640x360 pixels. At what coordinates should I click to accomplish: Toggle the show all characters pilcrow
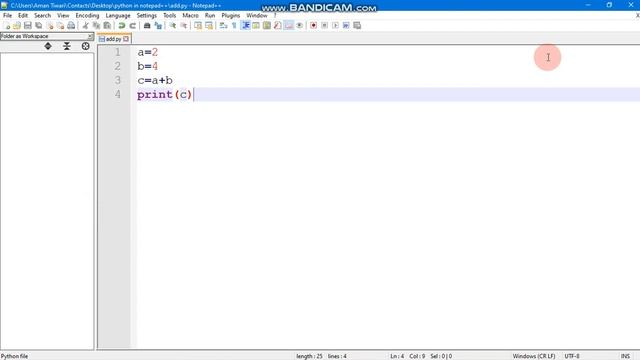234,25
